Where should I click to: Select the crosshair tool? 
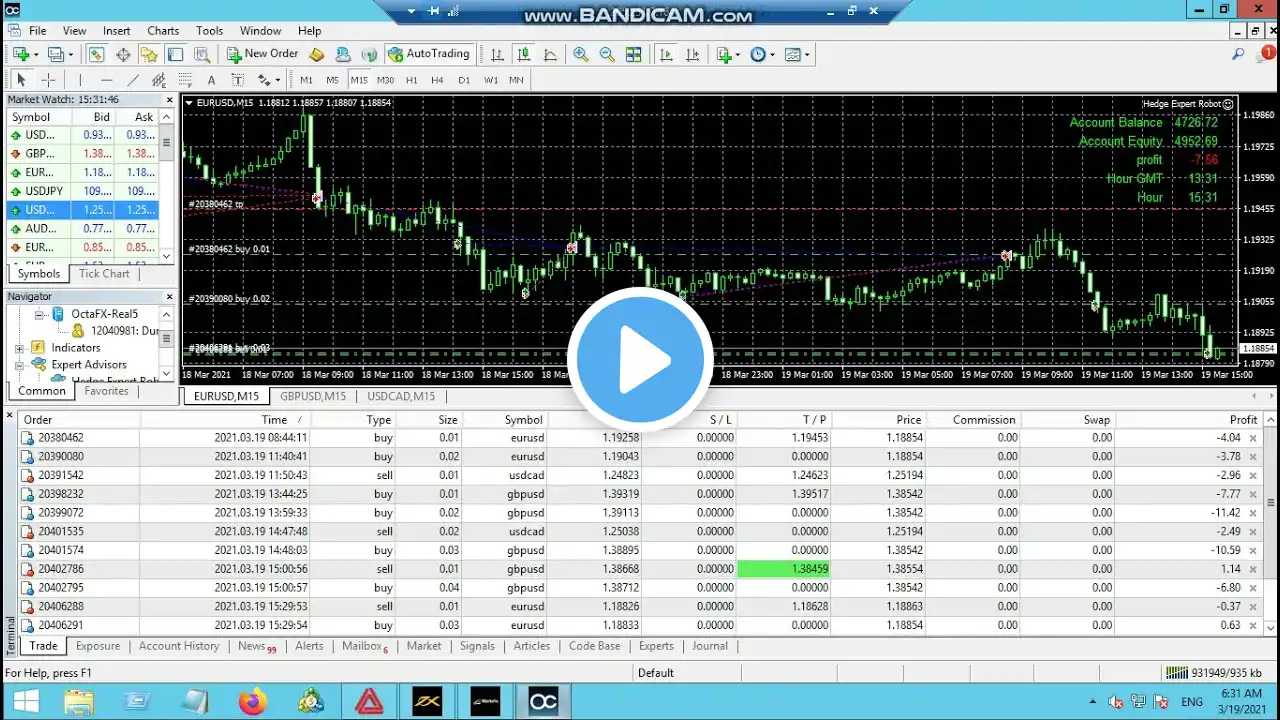click(47, 80)
